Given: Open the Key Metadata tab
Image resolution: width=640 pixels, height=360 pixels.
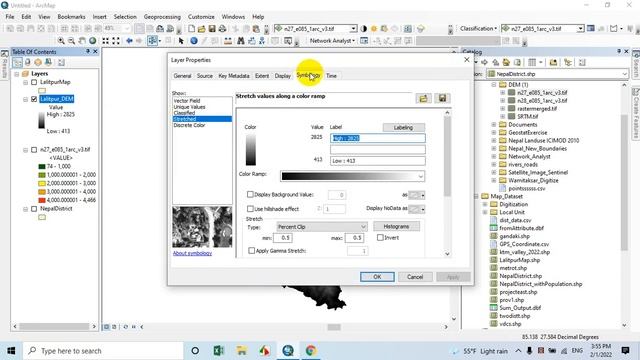Looking at the screenshot, I should click(234, 76).
